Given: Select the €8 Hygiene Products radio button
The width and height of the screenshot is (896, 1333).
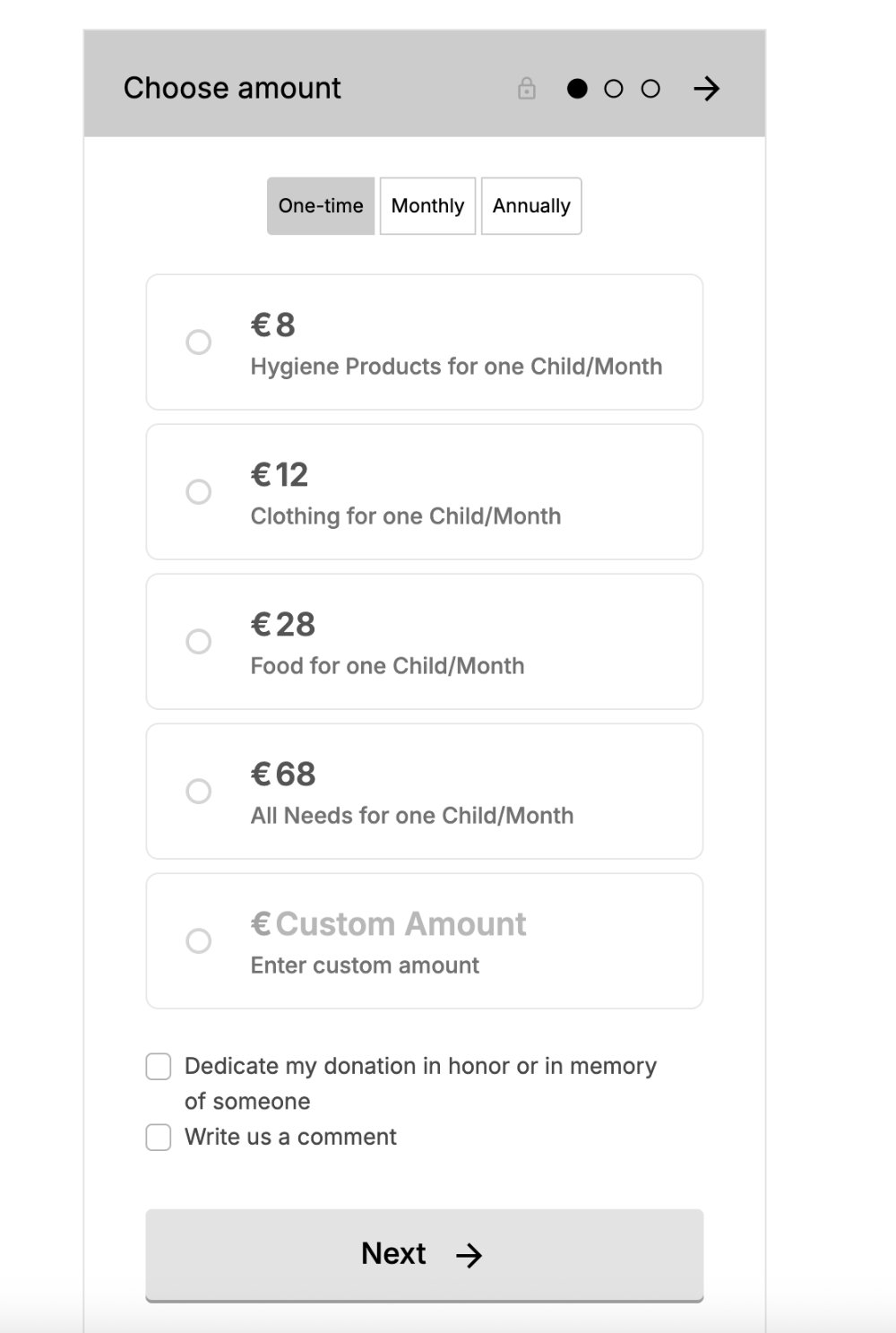Looking at the screenshot, I should coord(198,342).
